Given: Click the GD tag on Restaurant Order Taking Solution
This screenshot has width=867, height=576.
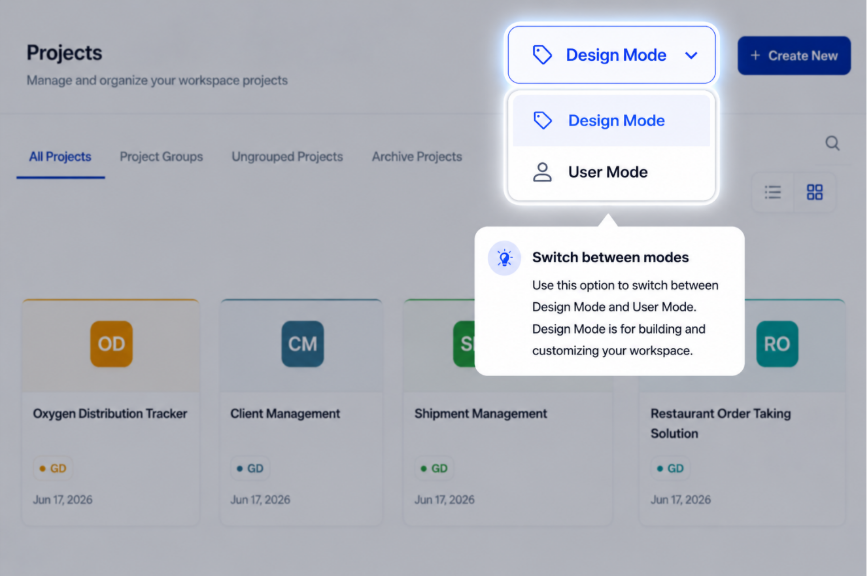Looking at the screenshot, I should (x=670, y=468).
